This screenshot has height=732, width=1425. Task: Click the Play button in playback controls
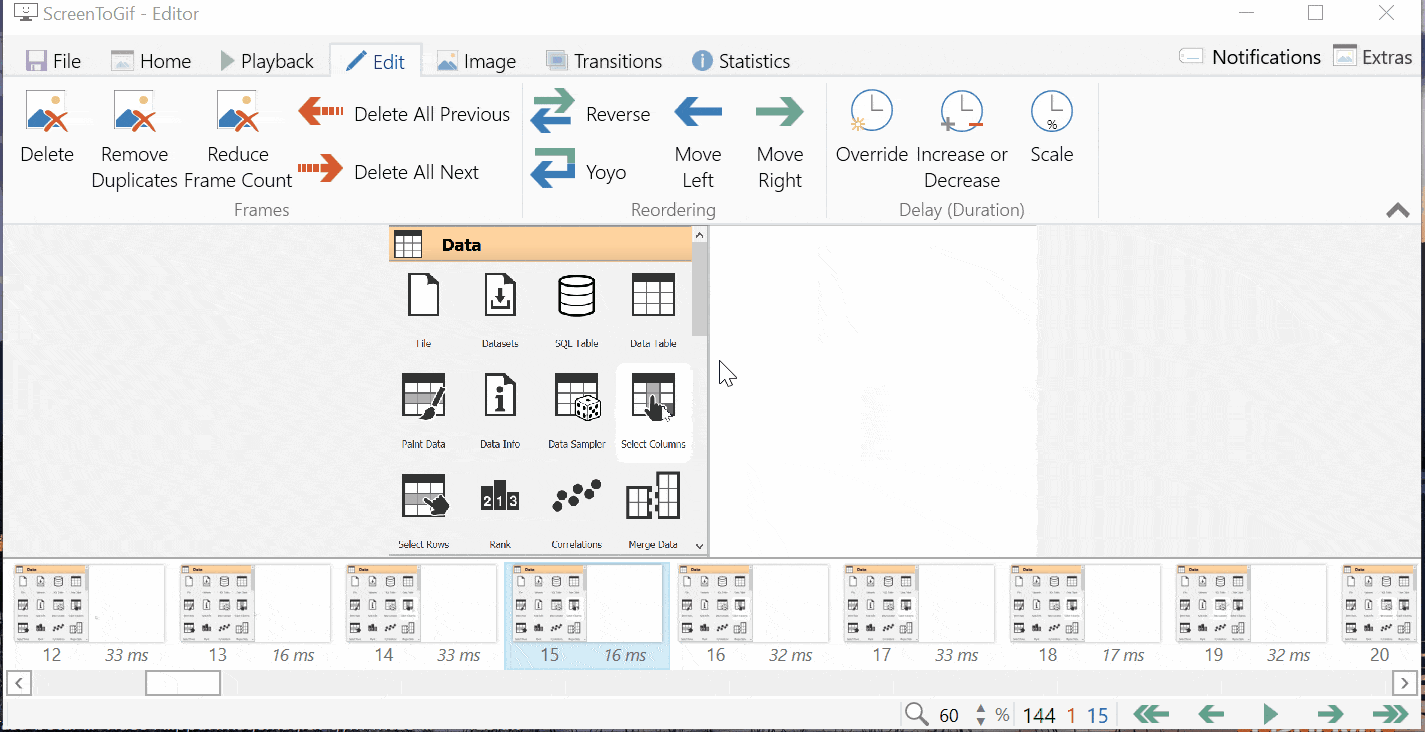tap(1270, 714)
